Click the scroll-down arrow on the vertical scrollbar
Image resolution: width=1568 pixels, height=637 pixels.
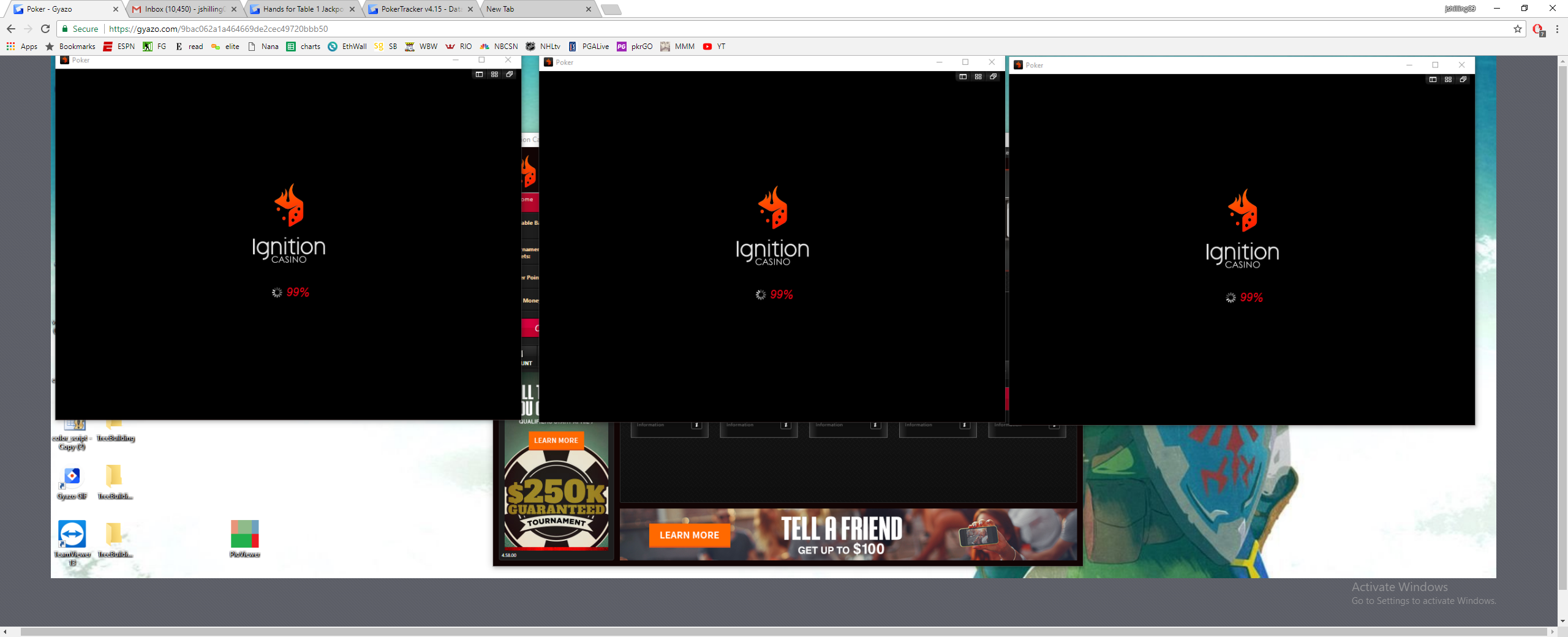(1562, 620)
